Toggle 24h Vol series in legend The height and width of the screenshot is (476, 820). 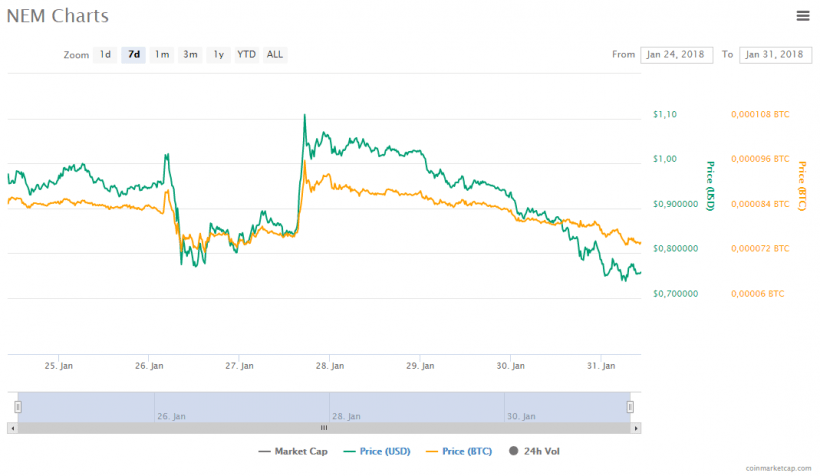(x=533, y=452)
